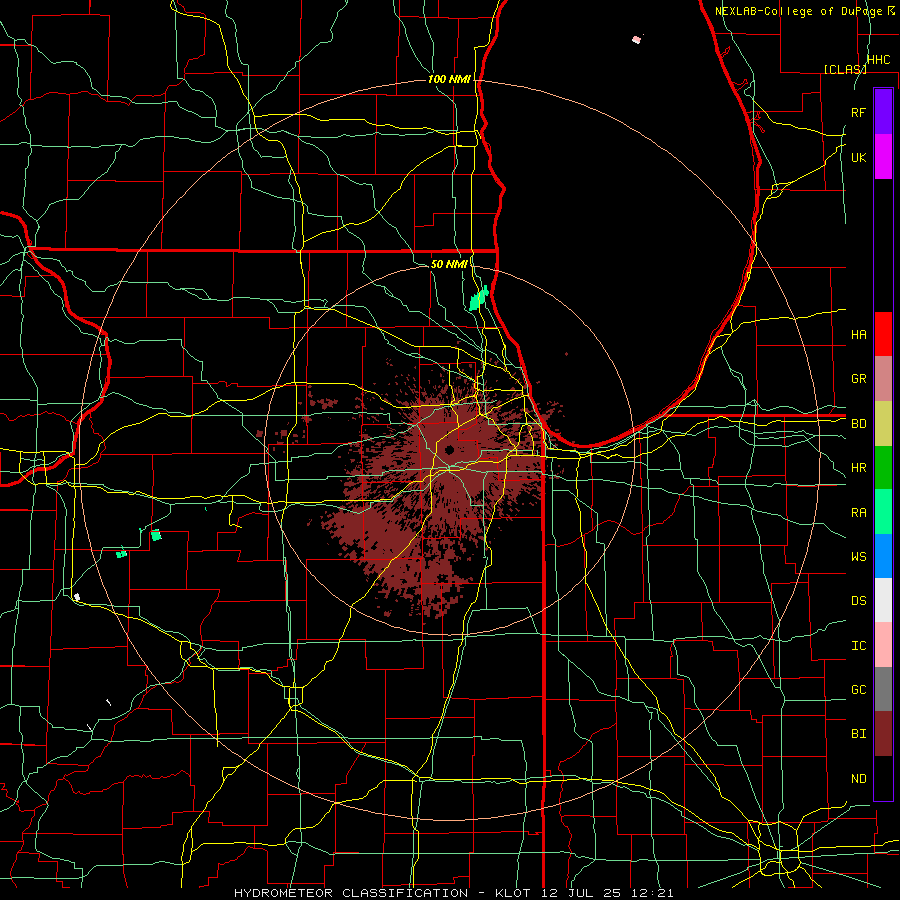Click the [CLAS] units label
This screenshot has width=900, height=900.
pos(845,69)
